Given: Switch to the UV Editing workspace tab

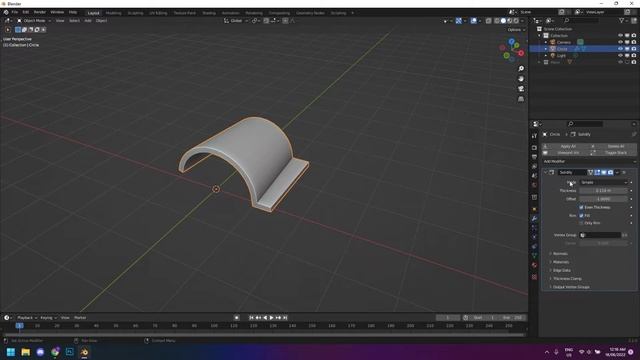Looking at the screenshot, I should tap(158, 13).
